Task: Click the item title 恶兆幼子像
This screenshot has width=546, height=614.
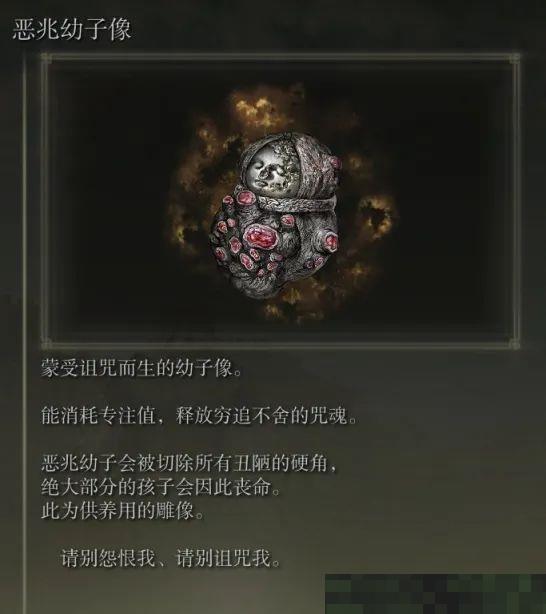Action: (x=72, y=30)
